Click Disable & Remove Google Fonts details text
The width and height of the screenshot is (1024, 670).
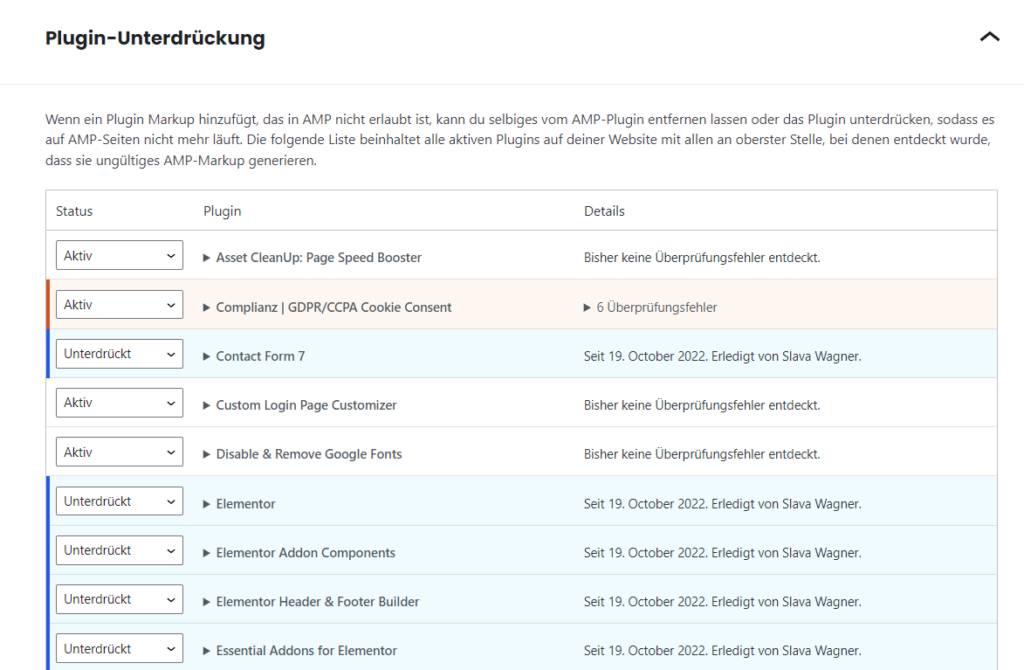702,454
